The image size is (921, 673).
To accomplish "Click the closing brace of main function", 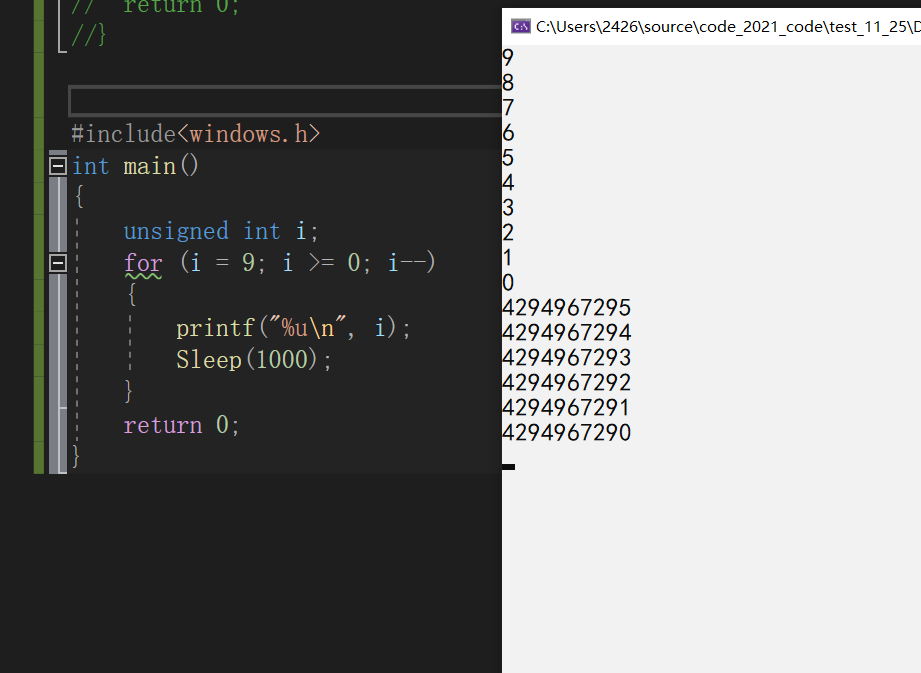I will tap(76, 456).
